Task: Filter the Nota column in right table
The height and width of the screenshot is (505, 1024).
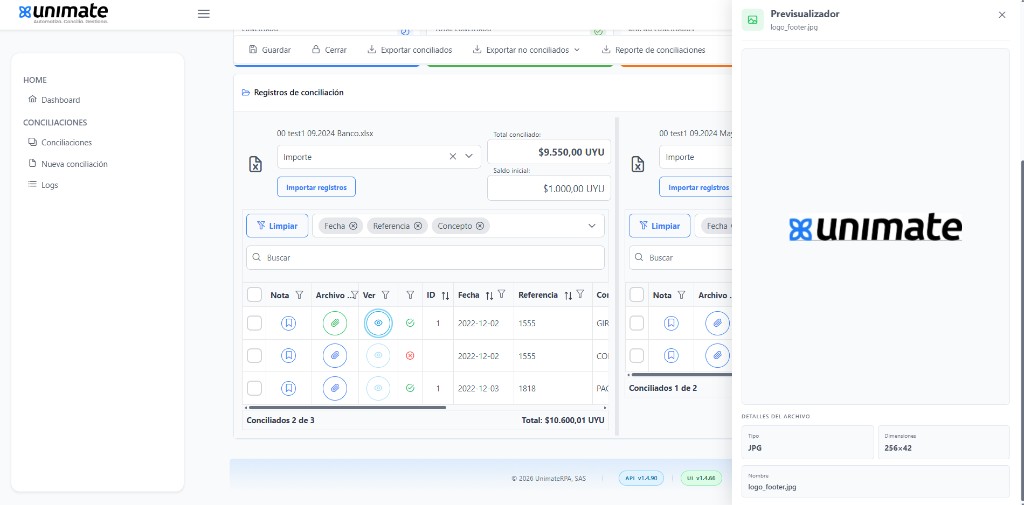Action: point(682,295)
